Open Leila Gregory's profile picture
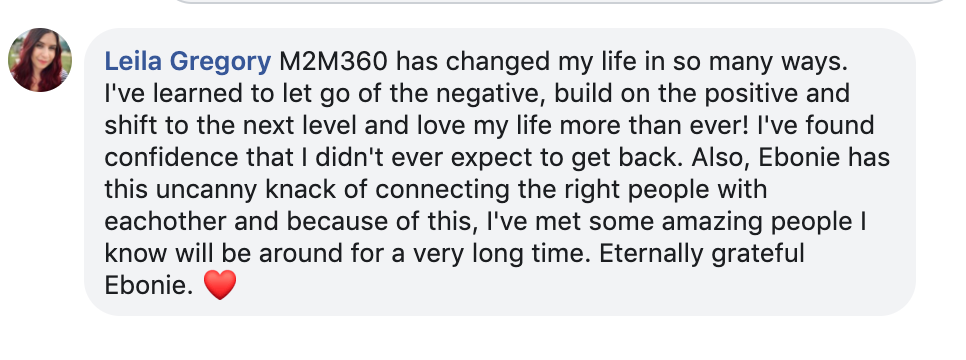 click(40, 60)
